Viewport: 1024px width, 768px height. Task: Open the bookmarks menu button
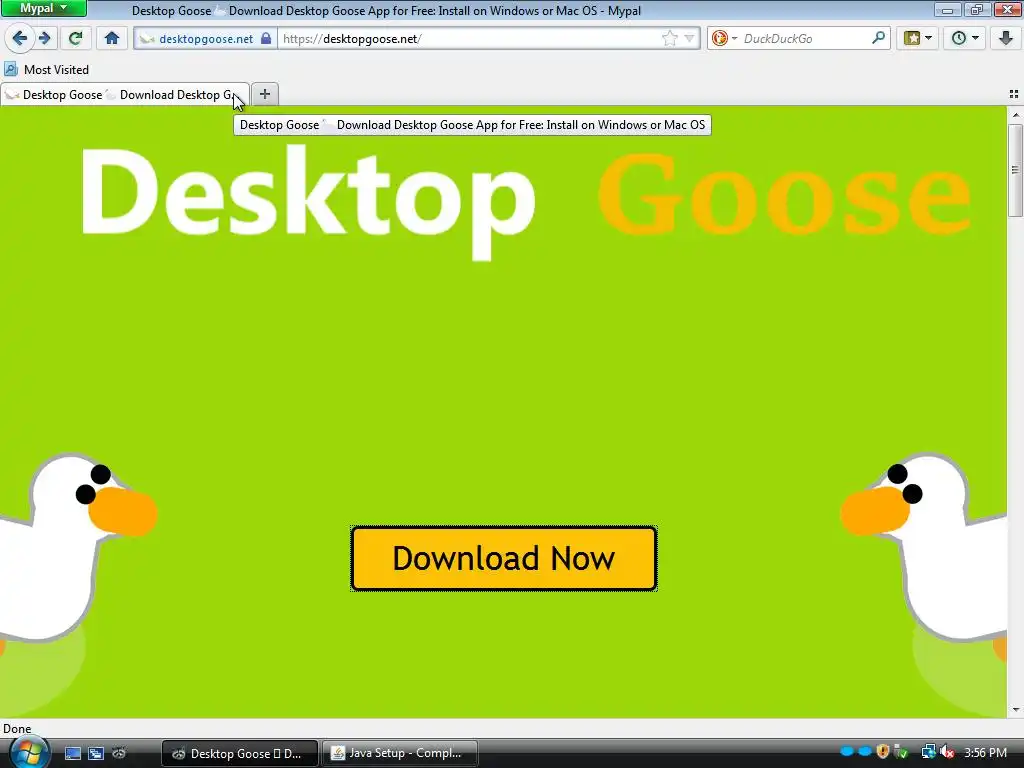[917, 38]
